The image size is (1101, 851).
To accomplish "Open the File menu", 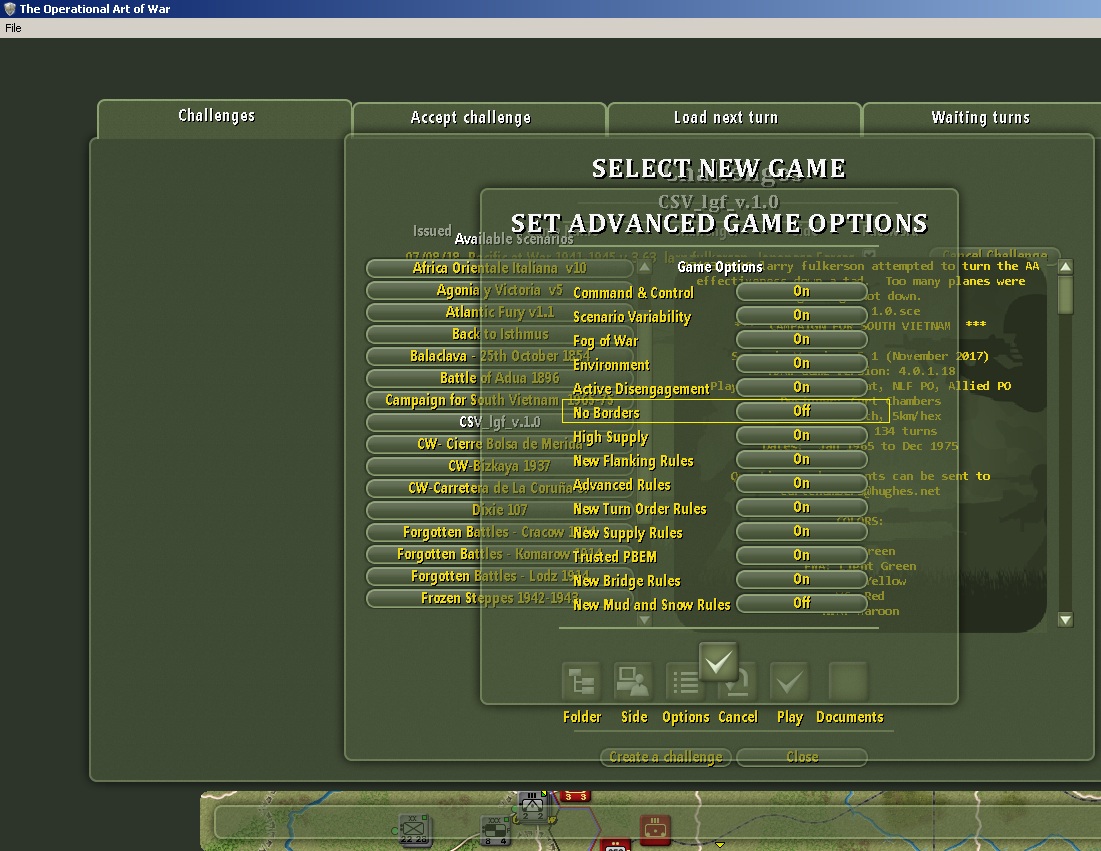I will [13, 28].
